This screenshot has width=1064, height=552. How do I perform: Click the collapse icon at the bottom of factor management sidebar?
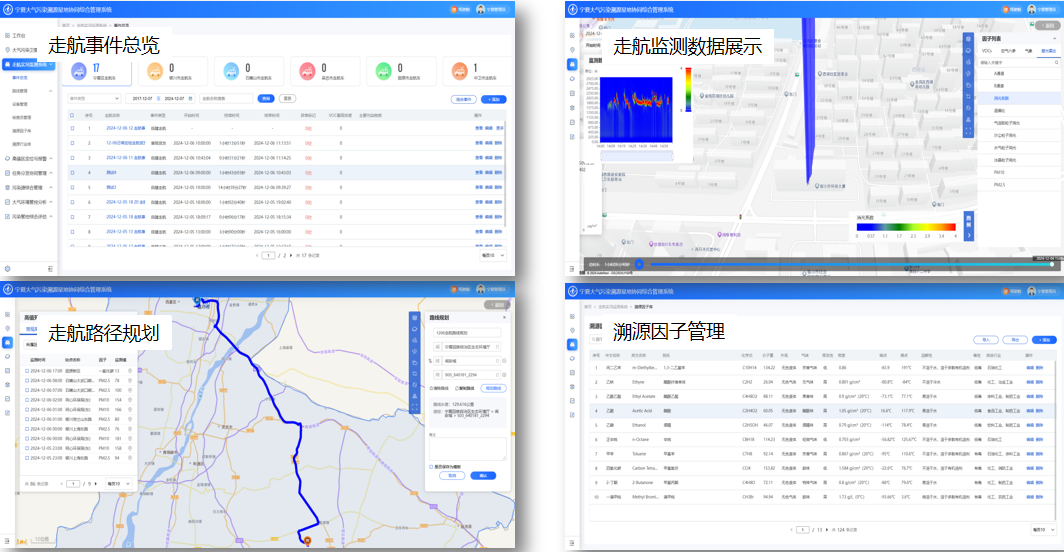pos(572,543)
